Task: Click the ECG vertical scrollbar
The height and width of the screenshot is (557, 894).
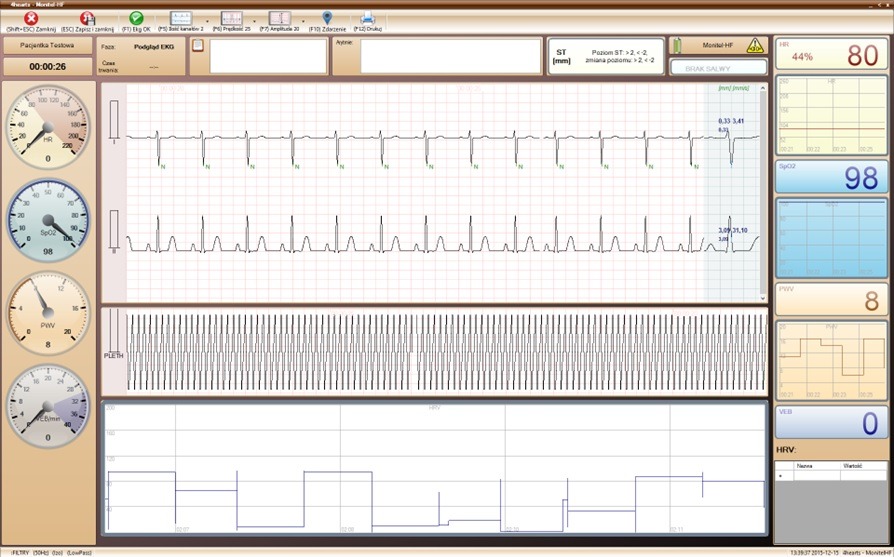Action: pos(764,190)
